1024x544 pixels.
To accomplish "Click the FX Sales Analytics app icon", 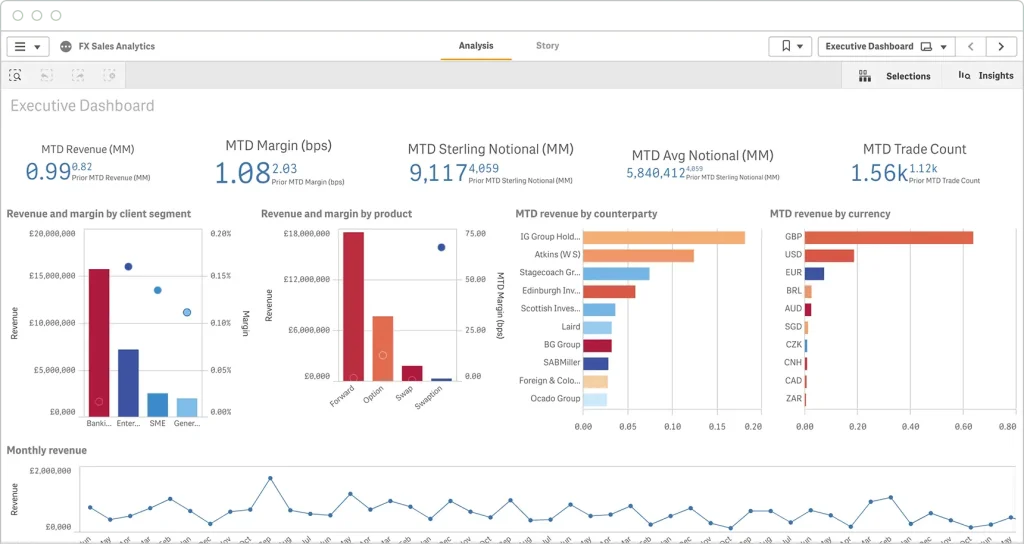I will point(66,47).
